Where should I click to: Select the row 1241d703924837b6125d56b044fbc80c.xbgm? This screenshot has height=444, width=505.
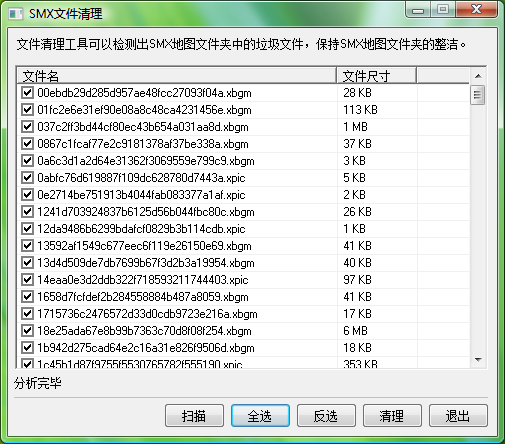pyautogui.click(x=243, y=212)
